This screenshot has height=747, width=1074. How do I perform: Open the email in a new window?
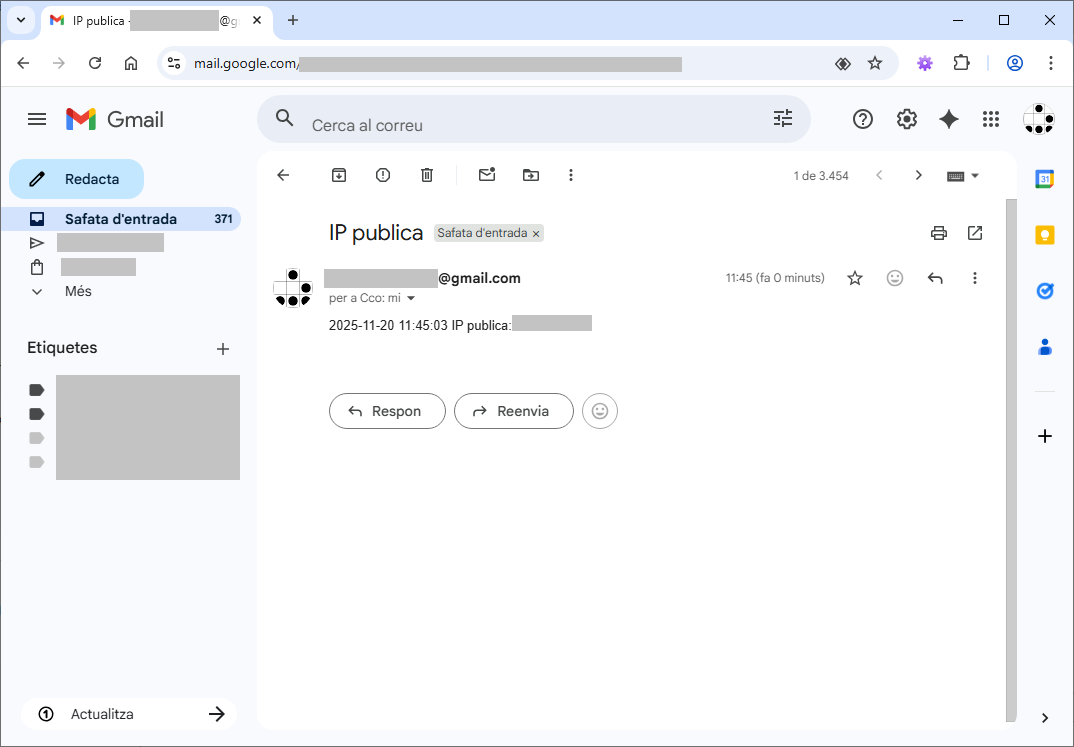pyautogui.click(x=975, y=233)
